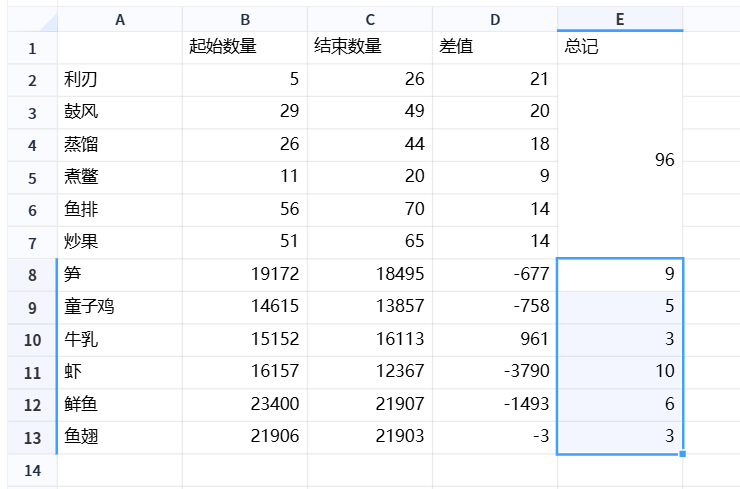Click cell with value 15152

click(245, 340)
